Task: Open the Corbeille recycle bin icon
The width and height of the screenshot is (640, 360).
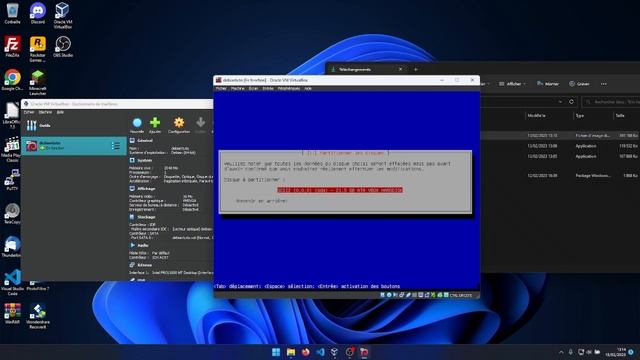Action: pyautogui.click(x=12, y=13)
